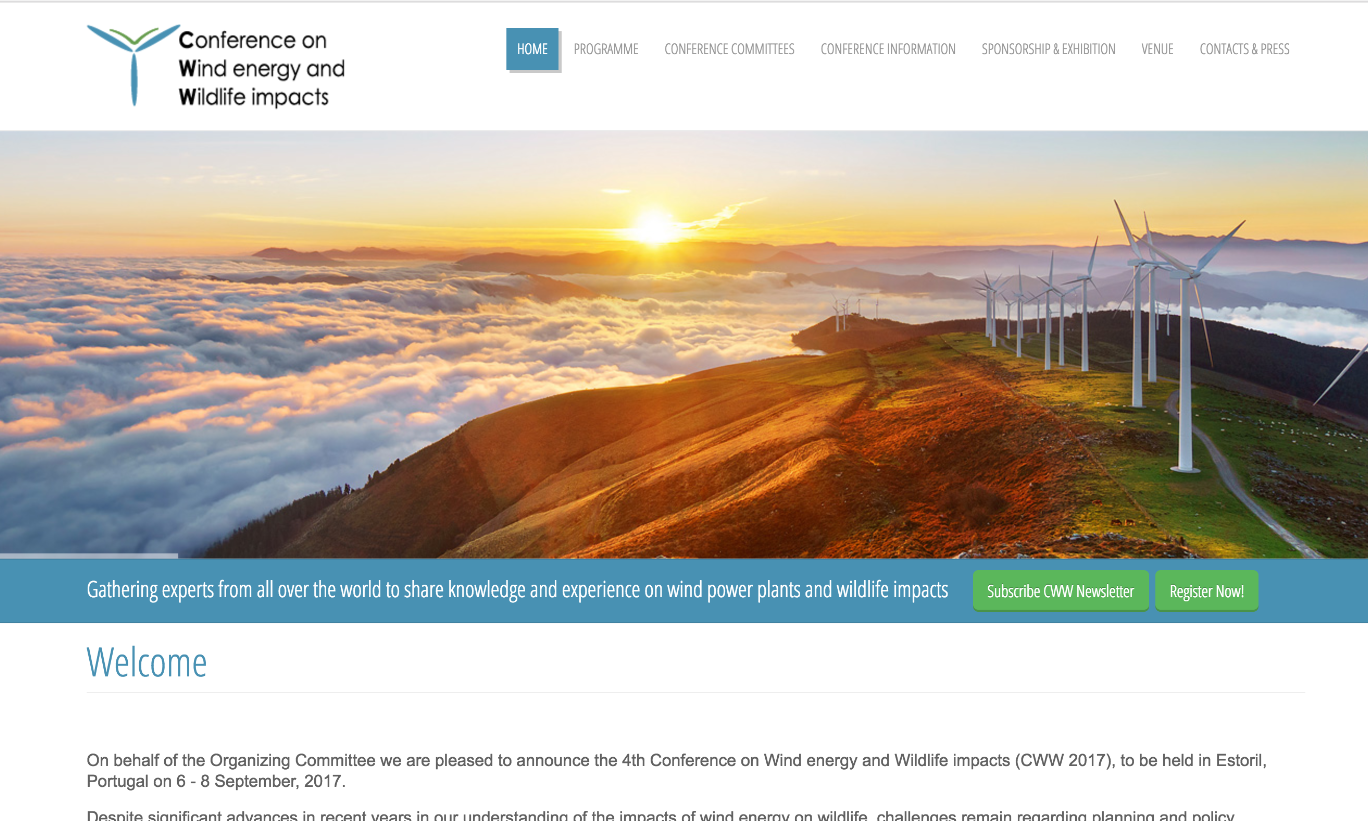Viewport: 1368px width, 821px height.
Task: Open the Programme menu
Action: coord(606,49)
